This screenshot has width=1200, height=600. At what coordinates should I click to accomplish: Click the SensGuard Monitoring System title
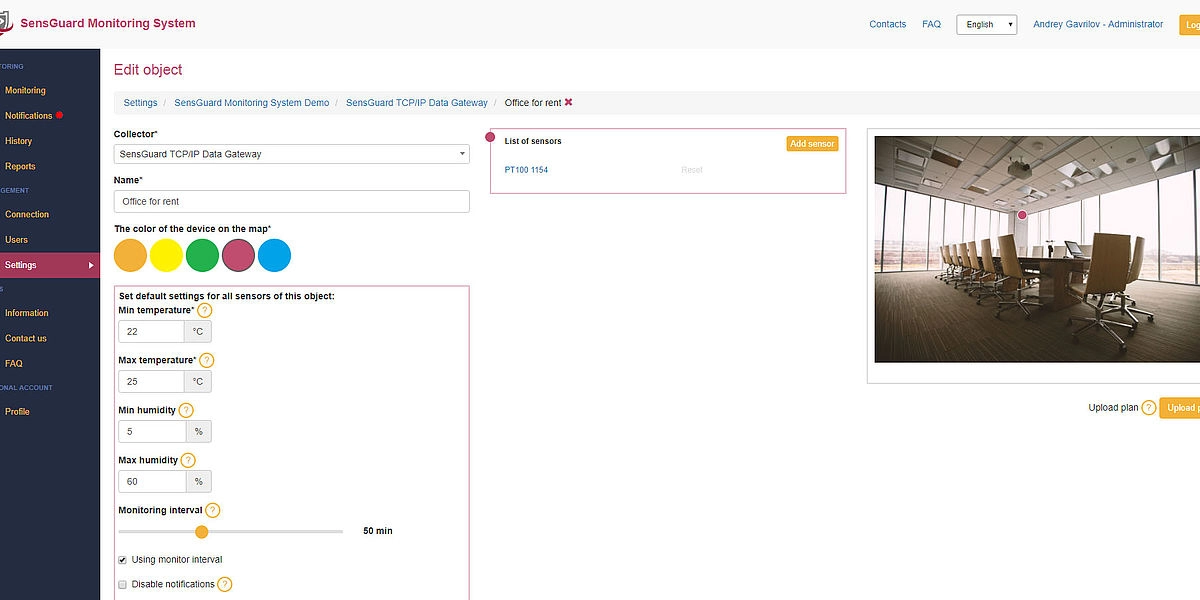(x=108, y=24)
